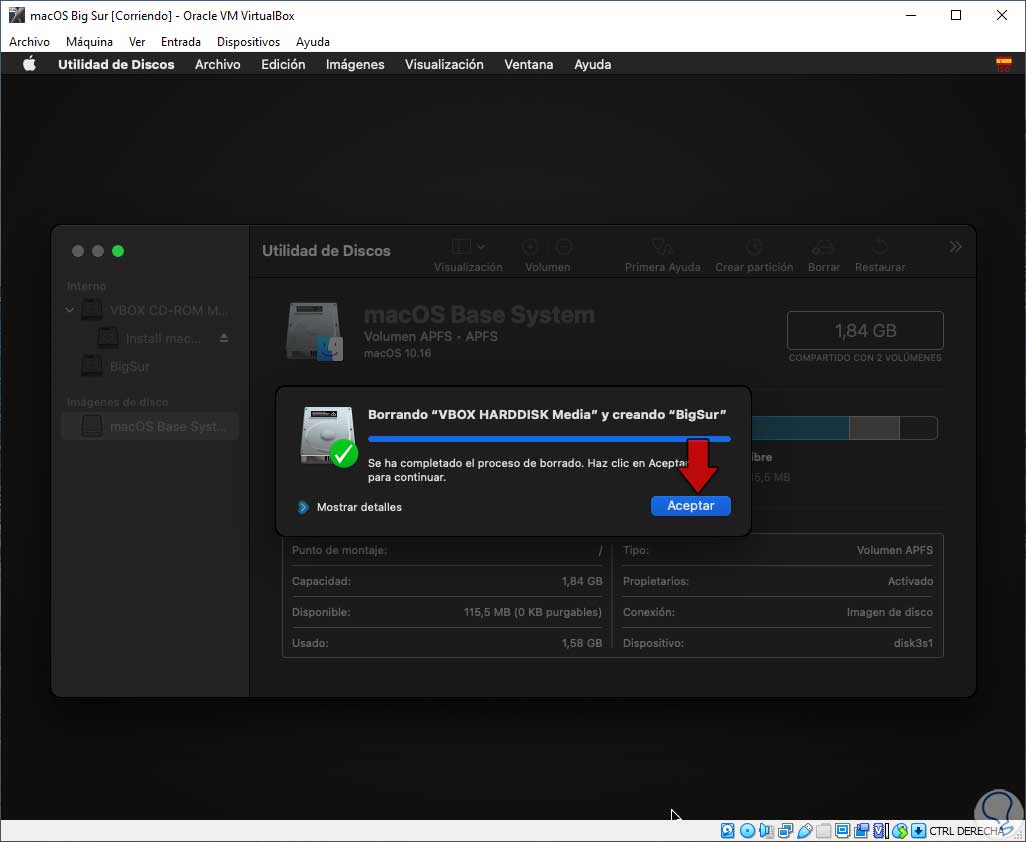Click the VirtualBox audio status icon
This screenshot has height=842, width=1026.
(766, 831)
